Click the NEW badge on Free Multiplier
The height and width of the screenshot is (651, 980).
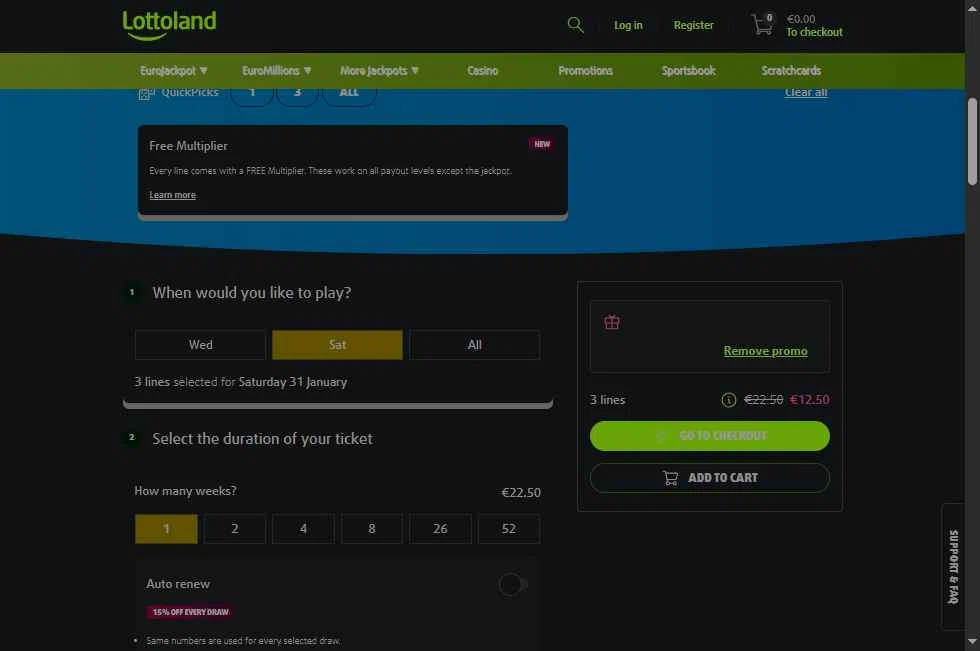[x=541, y=144]
